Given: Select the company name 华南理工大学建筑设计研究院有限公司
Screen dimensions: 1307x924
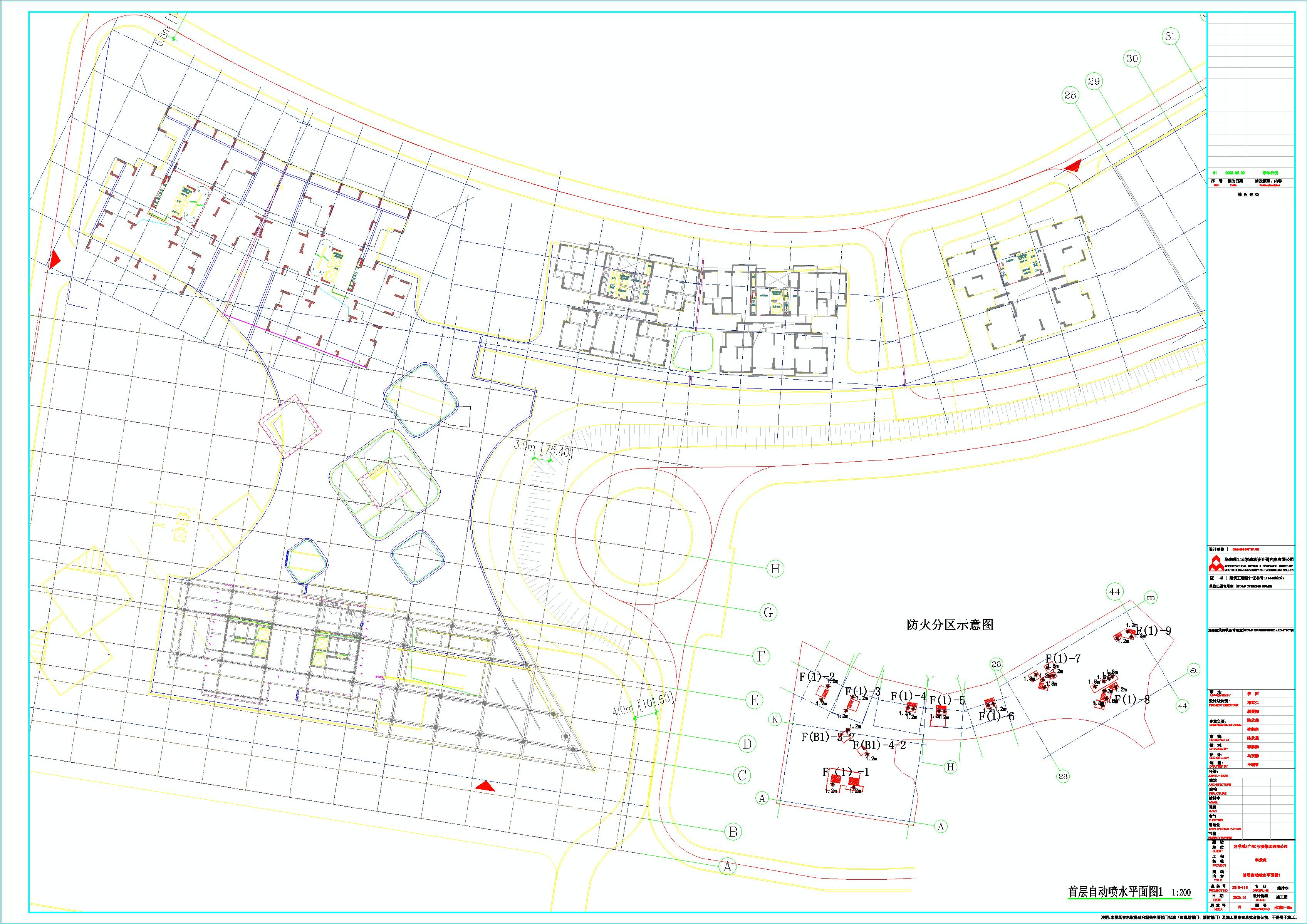Looking at the screenshot, I should (x=1259, y=559).
